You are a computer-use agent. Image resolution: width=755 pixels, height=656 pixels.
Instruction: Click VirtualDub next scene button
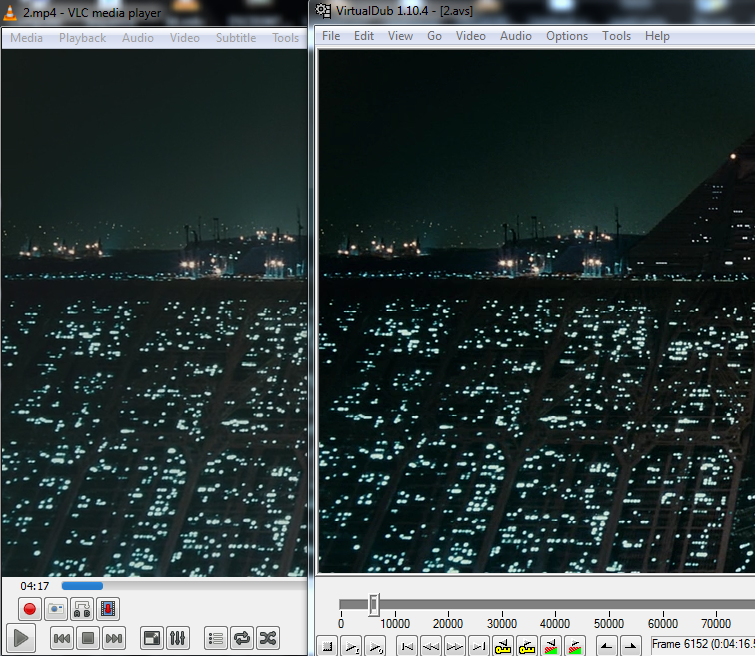pyautogui.click(x=575, y=646)
